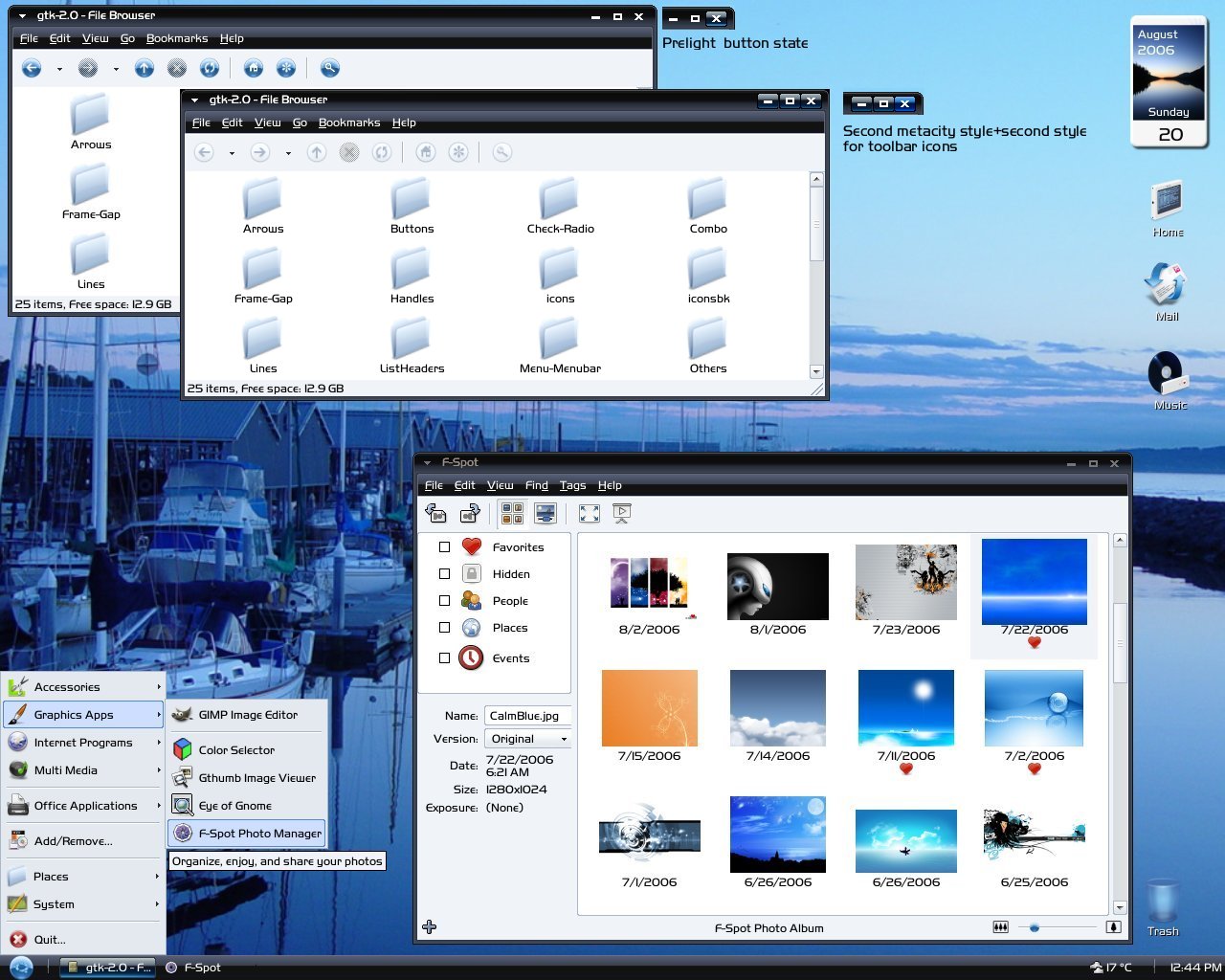Expand Multi Media submenu
This screenshot has height=980, width=1225.
click(x=83, y=769)
